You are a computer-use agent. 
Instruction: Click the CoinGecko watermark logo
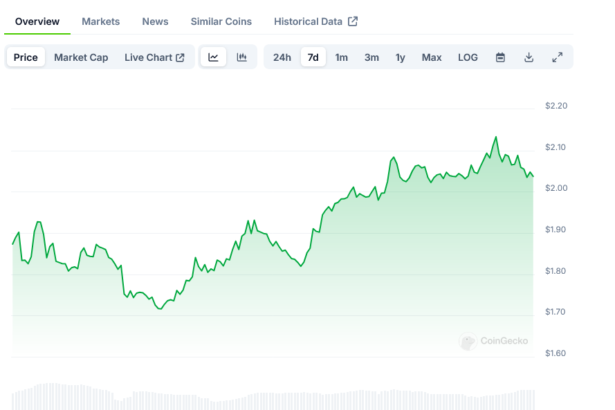point(493,342)
